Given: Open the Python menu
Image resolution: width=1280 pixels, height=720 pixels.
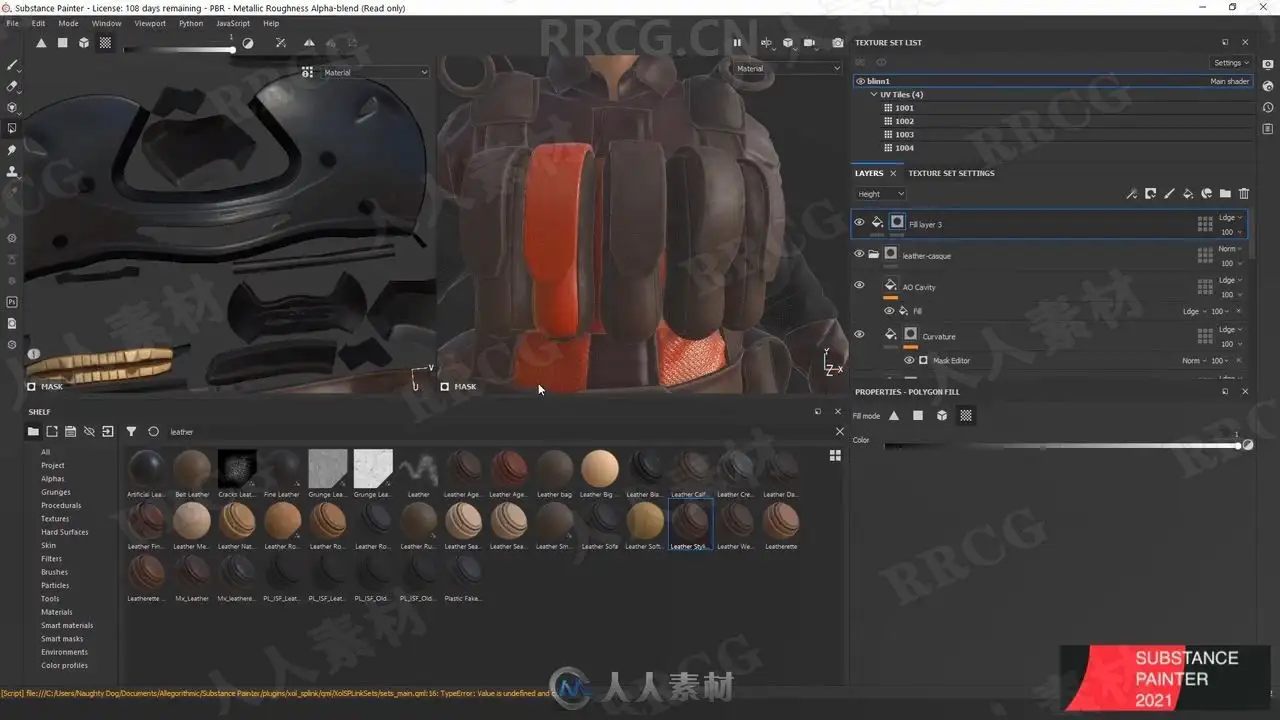Looking at the screenshot, I should coord(190,23).
